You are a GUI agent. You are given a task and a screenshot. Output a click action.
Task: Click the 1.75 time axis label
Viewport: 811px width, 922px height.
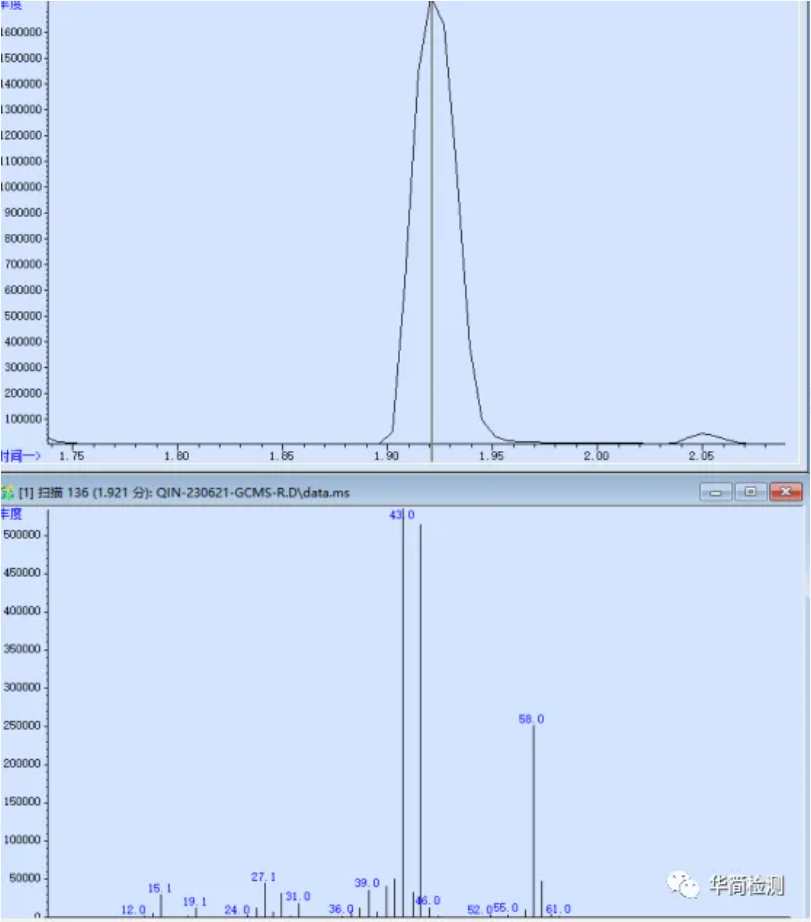click(x=72, y=456)
